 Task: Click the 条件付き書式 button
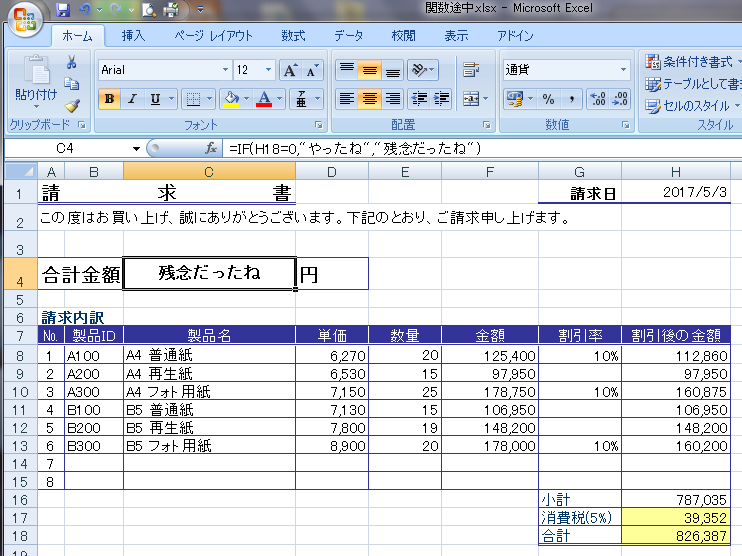[688, 62]
